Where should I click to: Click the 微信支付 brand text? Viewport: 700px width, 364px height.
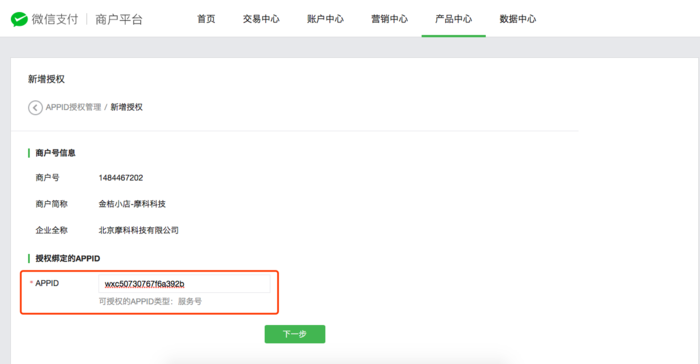tap(55, 19)
